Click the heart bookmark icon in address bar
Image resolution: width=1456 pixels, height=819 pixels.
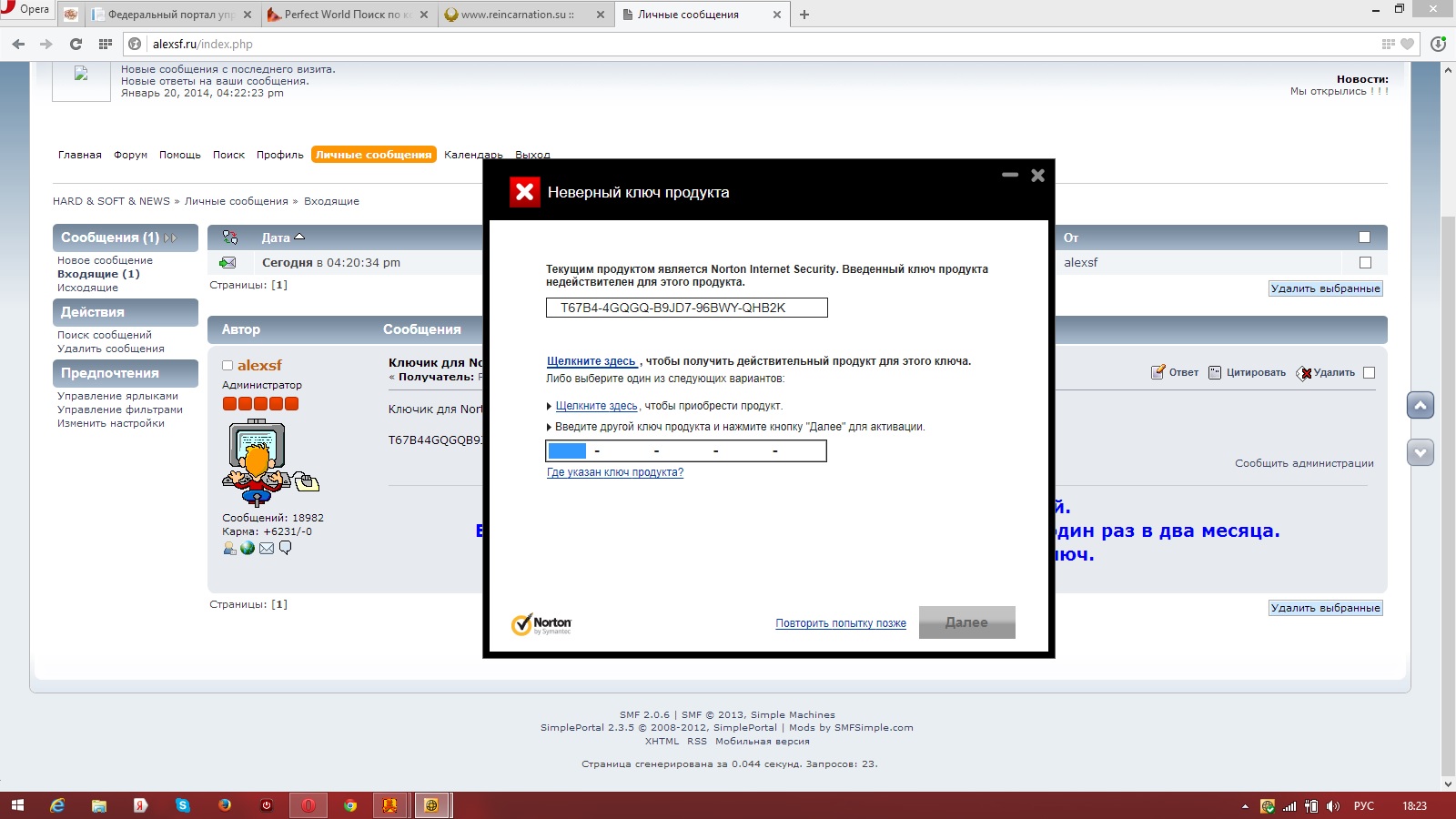click(x=1408, y=44)
